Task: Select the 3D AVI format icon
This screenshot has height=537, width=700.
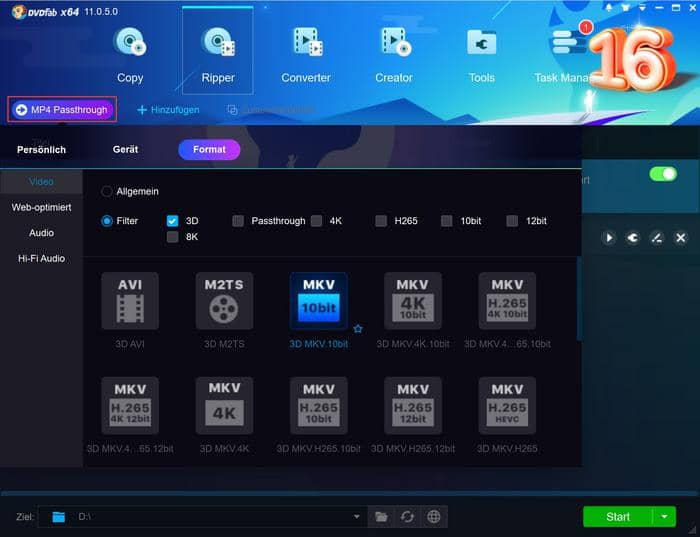Action: click(x=130, y=300)
